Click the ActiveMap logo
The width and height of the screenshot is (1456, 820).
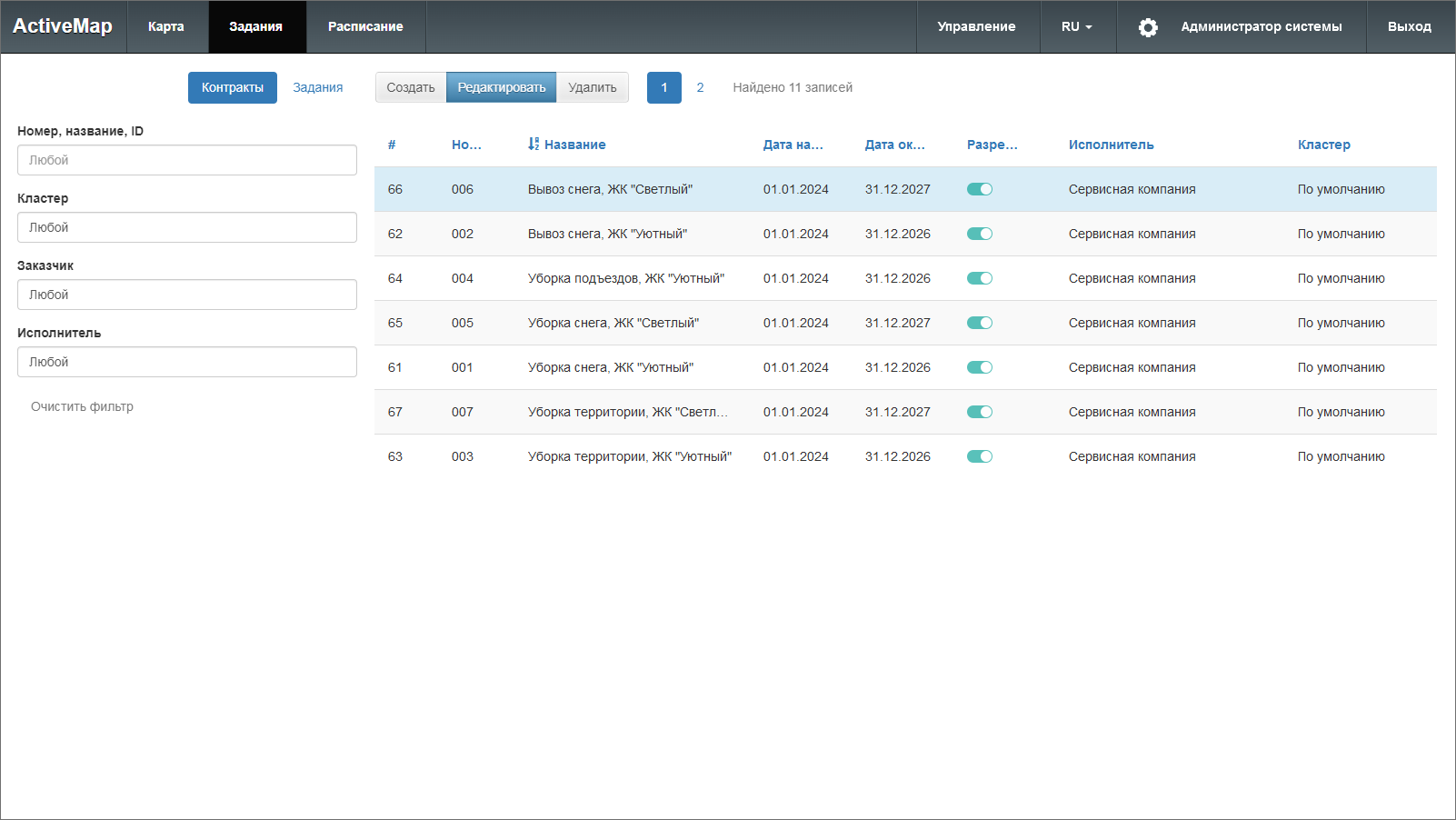tap(63, 26)
